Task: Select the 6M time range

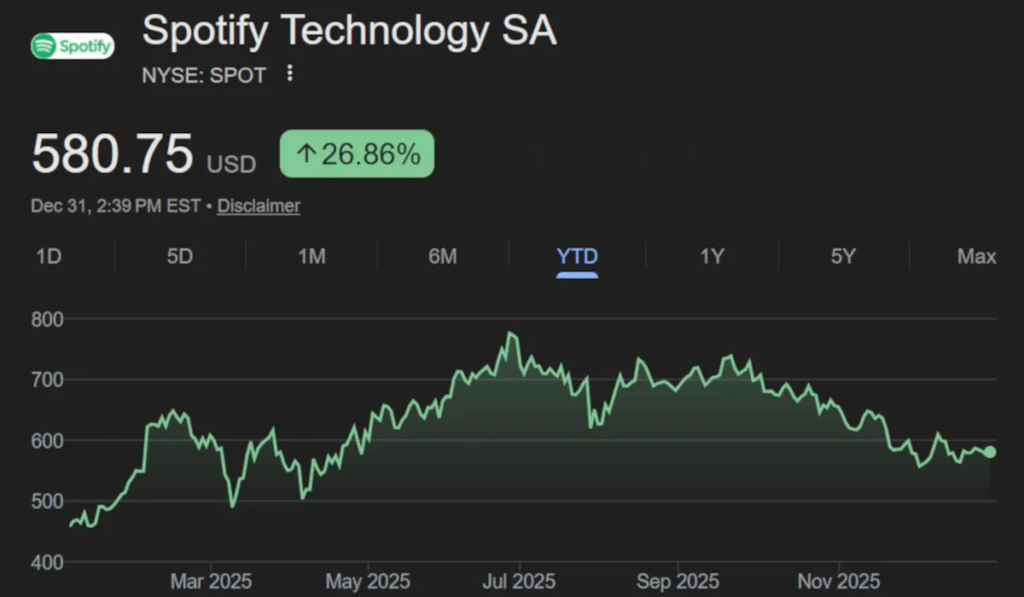Action: tap(443, 257)
